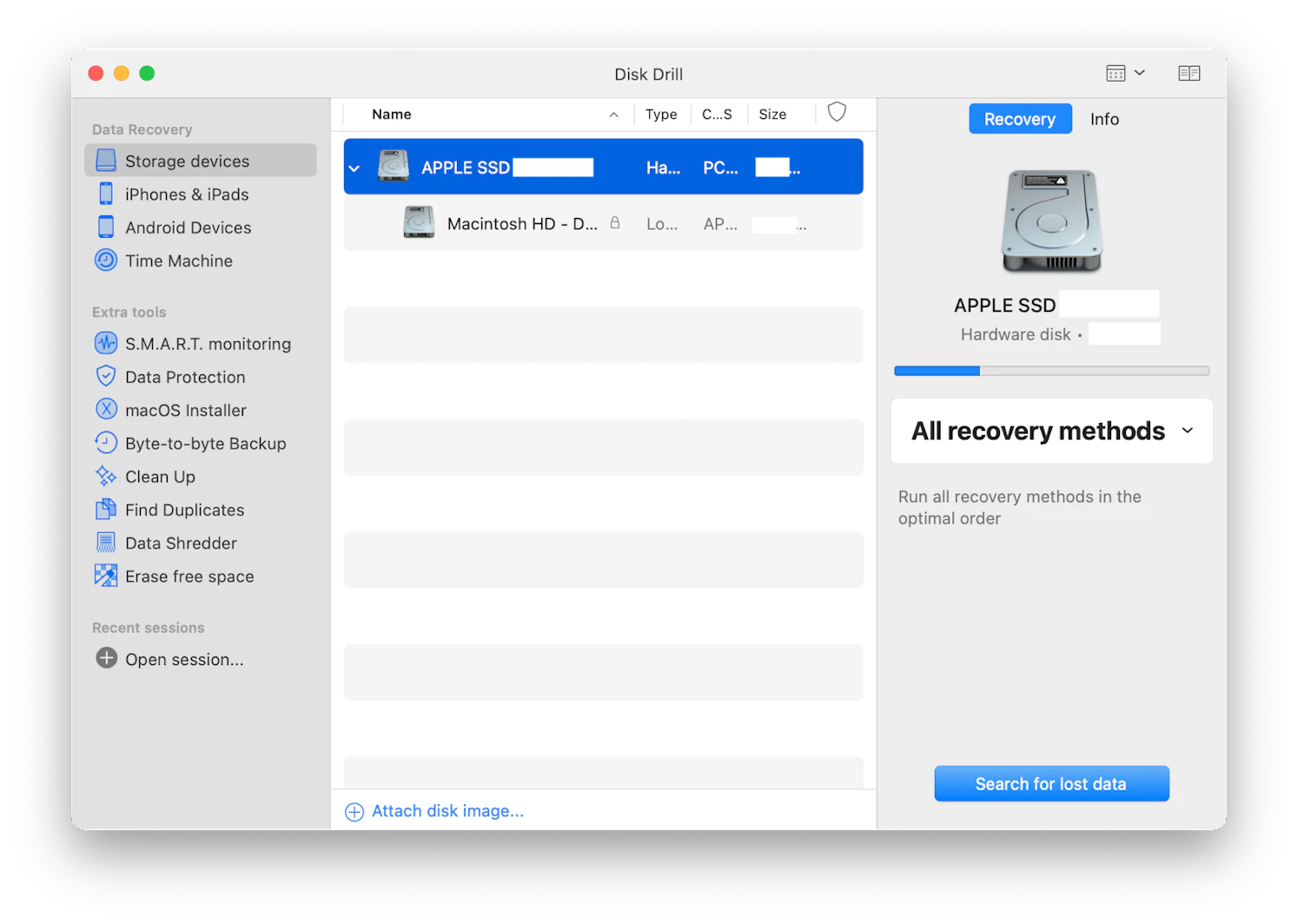The height and width of the screenshot is (924, 1298).
Task: Open S.M.A.R.T. monitoring tool
Action: tap(207, 344)
